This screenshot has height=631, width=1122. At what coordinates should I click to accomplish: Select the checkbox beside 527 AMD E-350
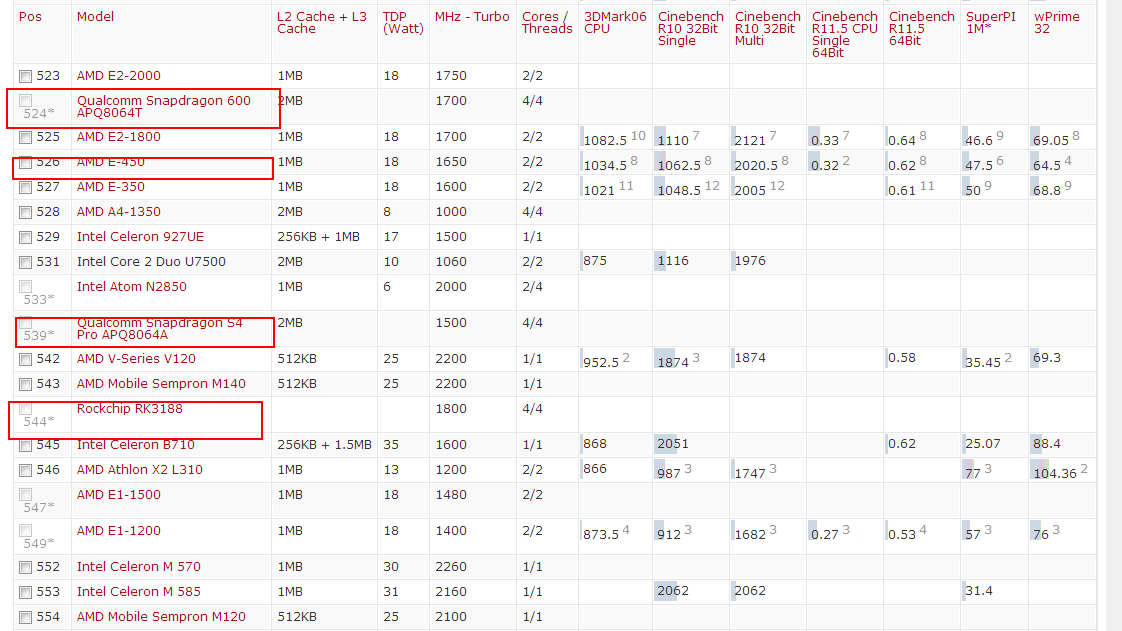[x=26, y=187]
